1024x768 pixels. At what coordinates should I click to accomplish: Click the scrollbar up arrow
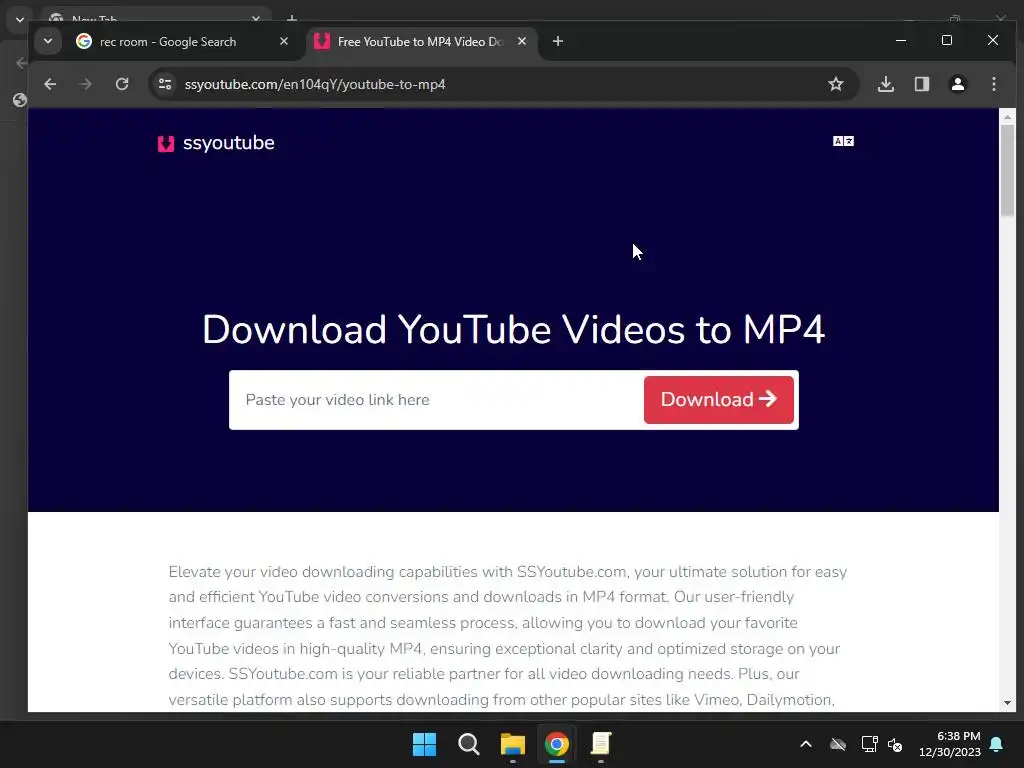(x=1007, y=117)
